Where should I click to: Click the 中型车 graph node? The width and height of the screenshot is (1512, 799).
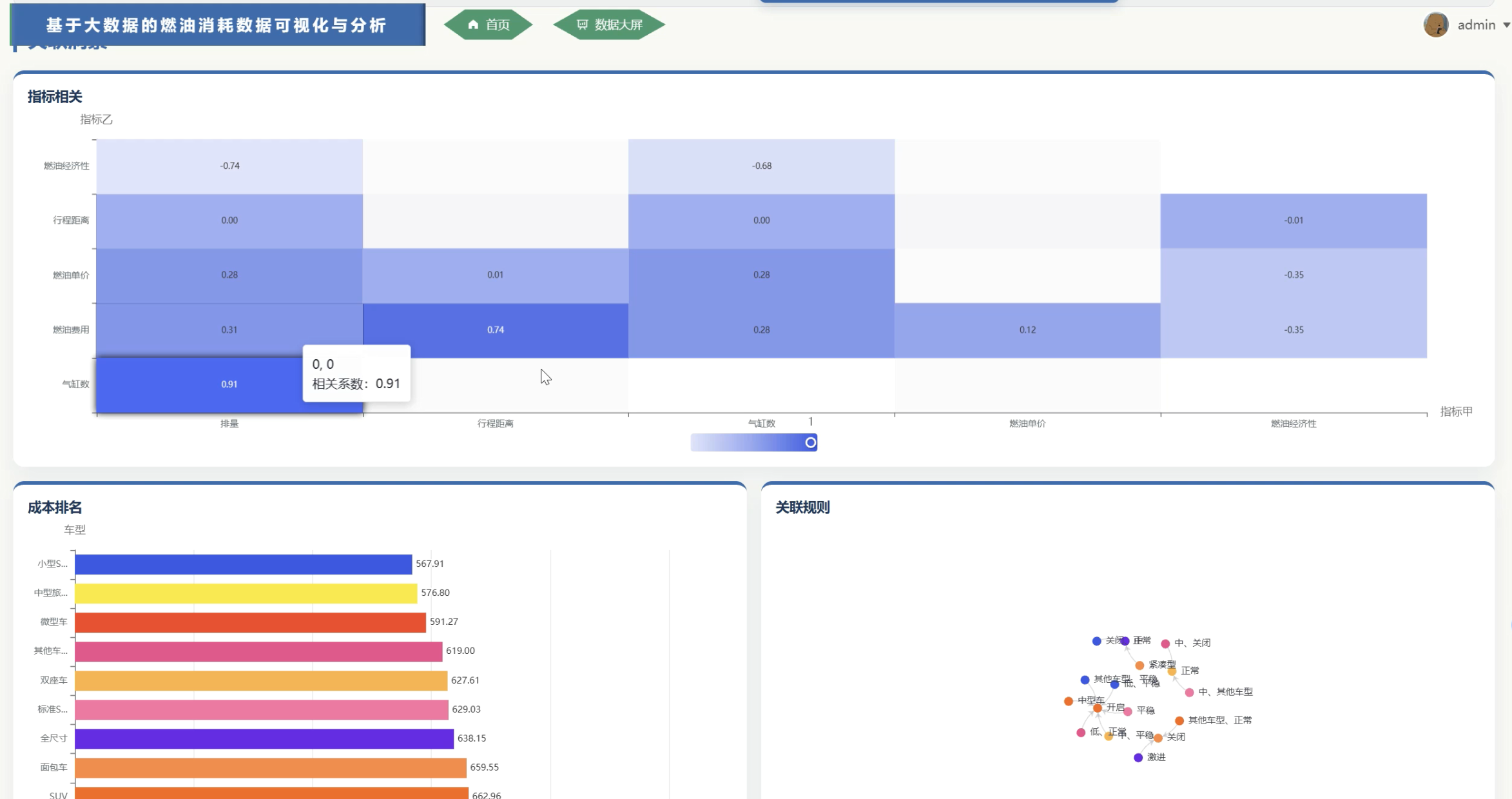[x=1069, y=701]
